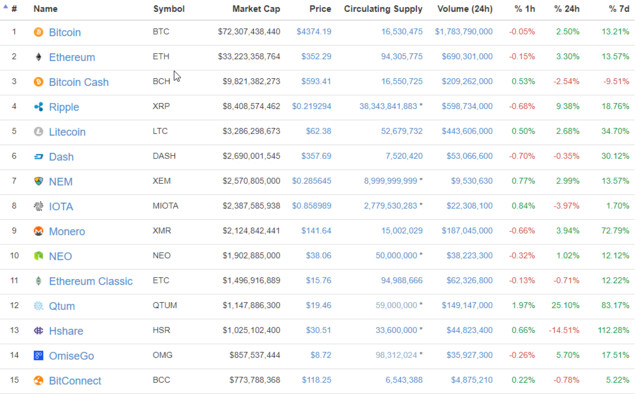
Task: Click Monero price $141.64
Action: pyautogui.click(x=316, y=231)
